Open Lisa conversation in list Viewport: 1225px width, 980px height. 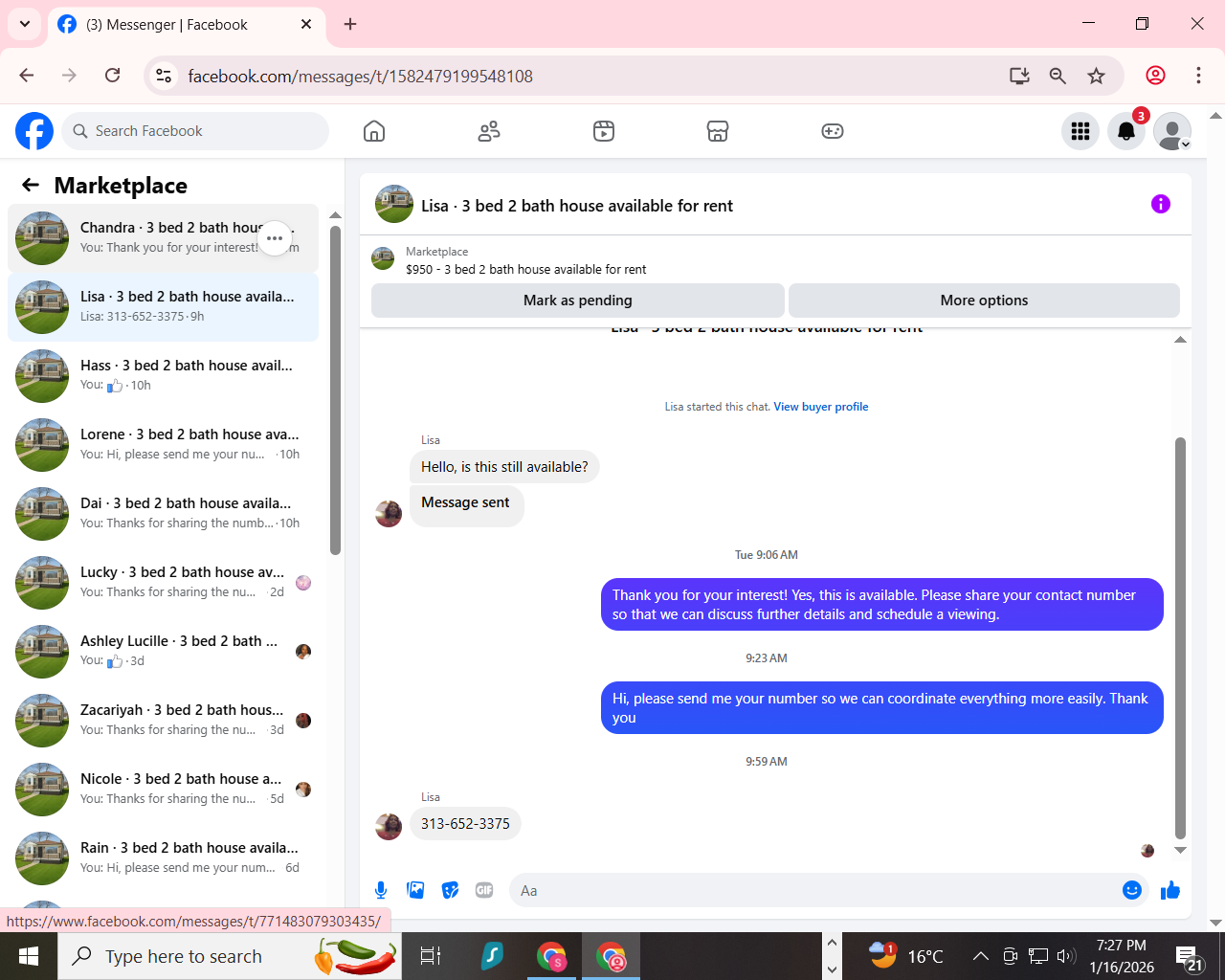pyautogui.click(x=163, y=307)
